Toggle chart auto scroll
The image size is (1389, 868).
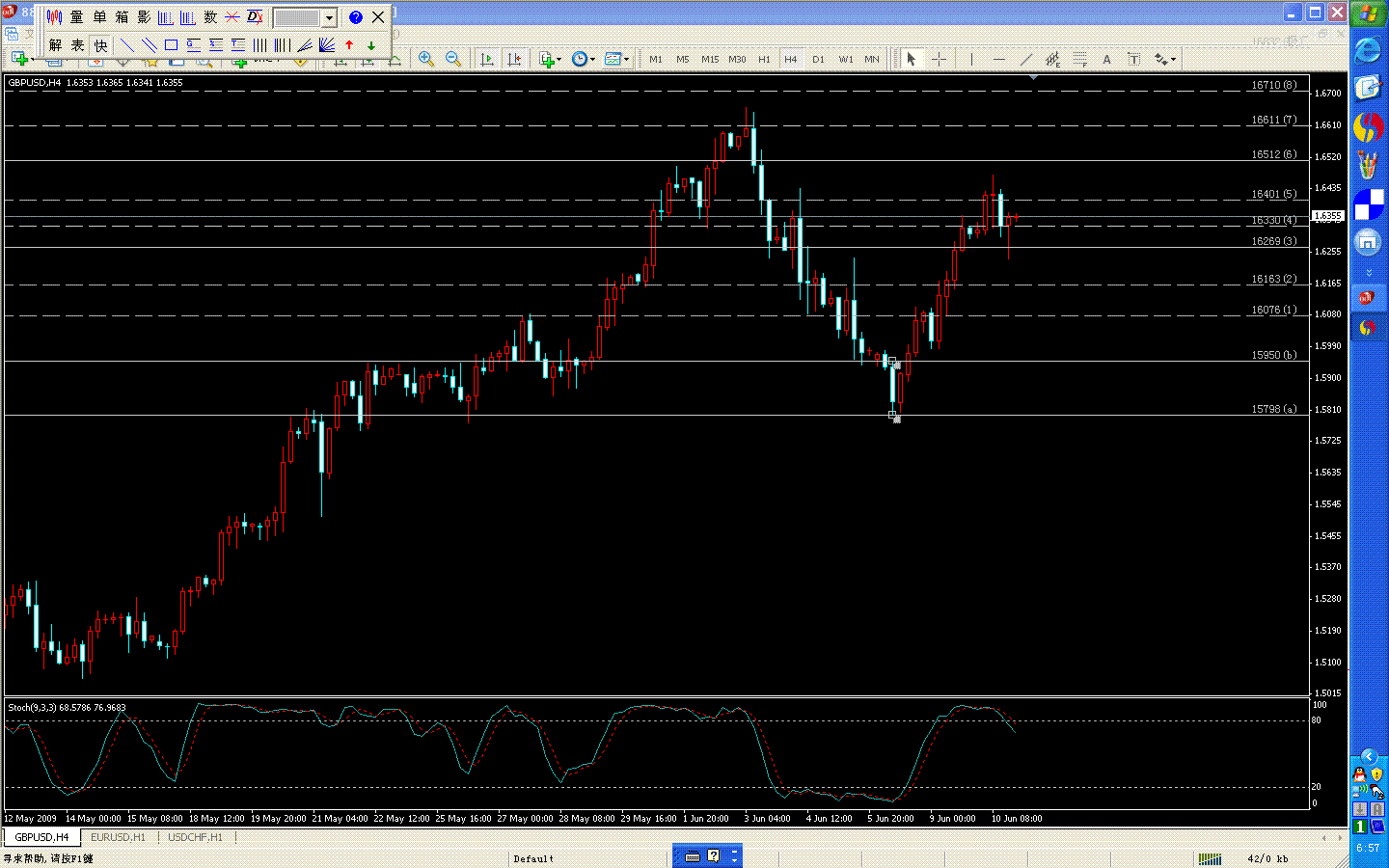click(x=486, y=59)
